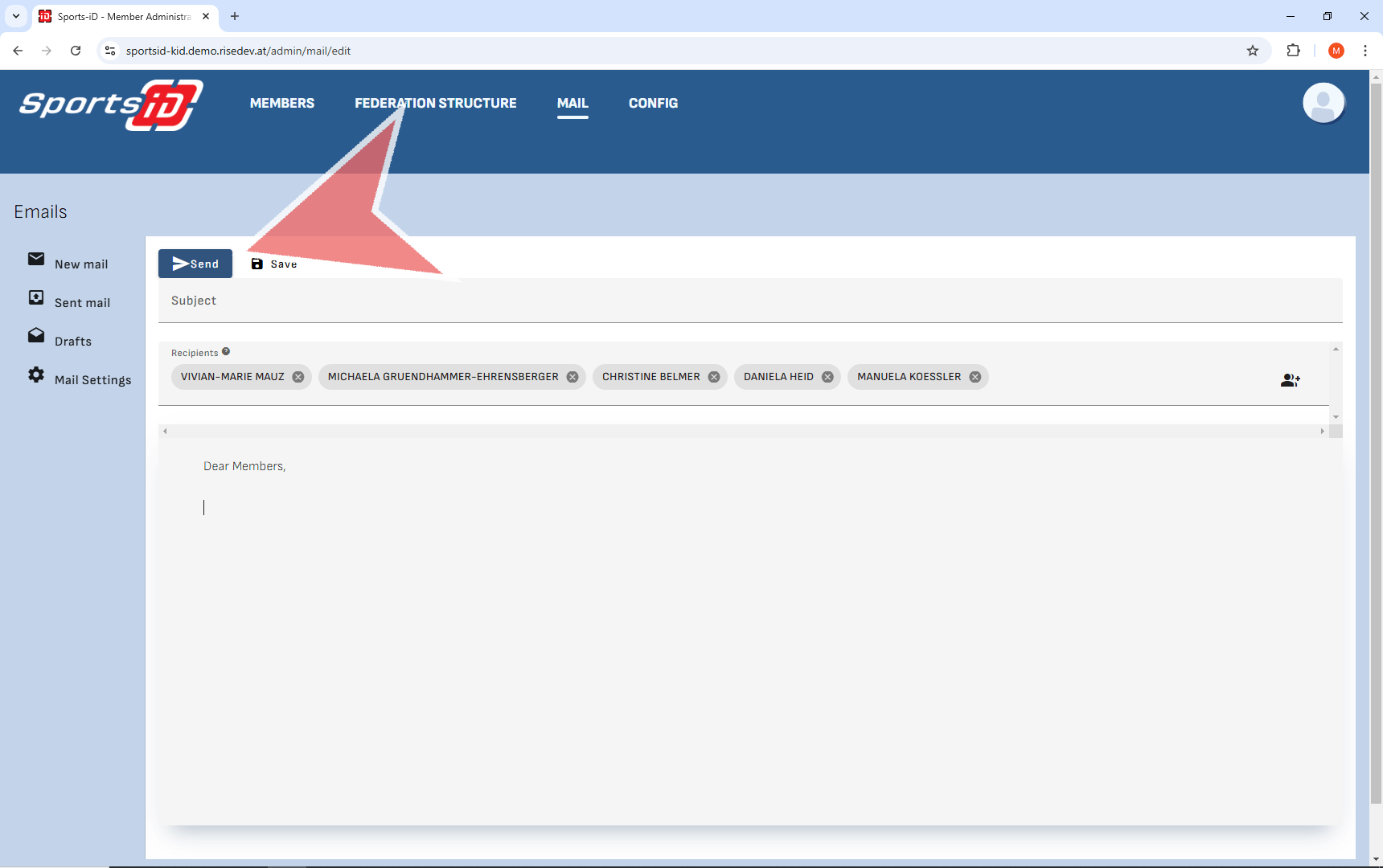Bookmark this page with star icon
This screenshot has height=868, width=1383.
(1253, 51)
